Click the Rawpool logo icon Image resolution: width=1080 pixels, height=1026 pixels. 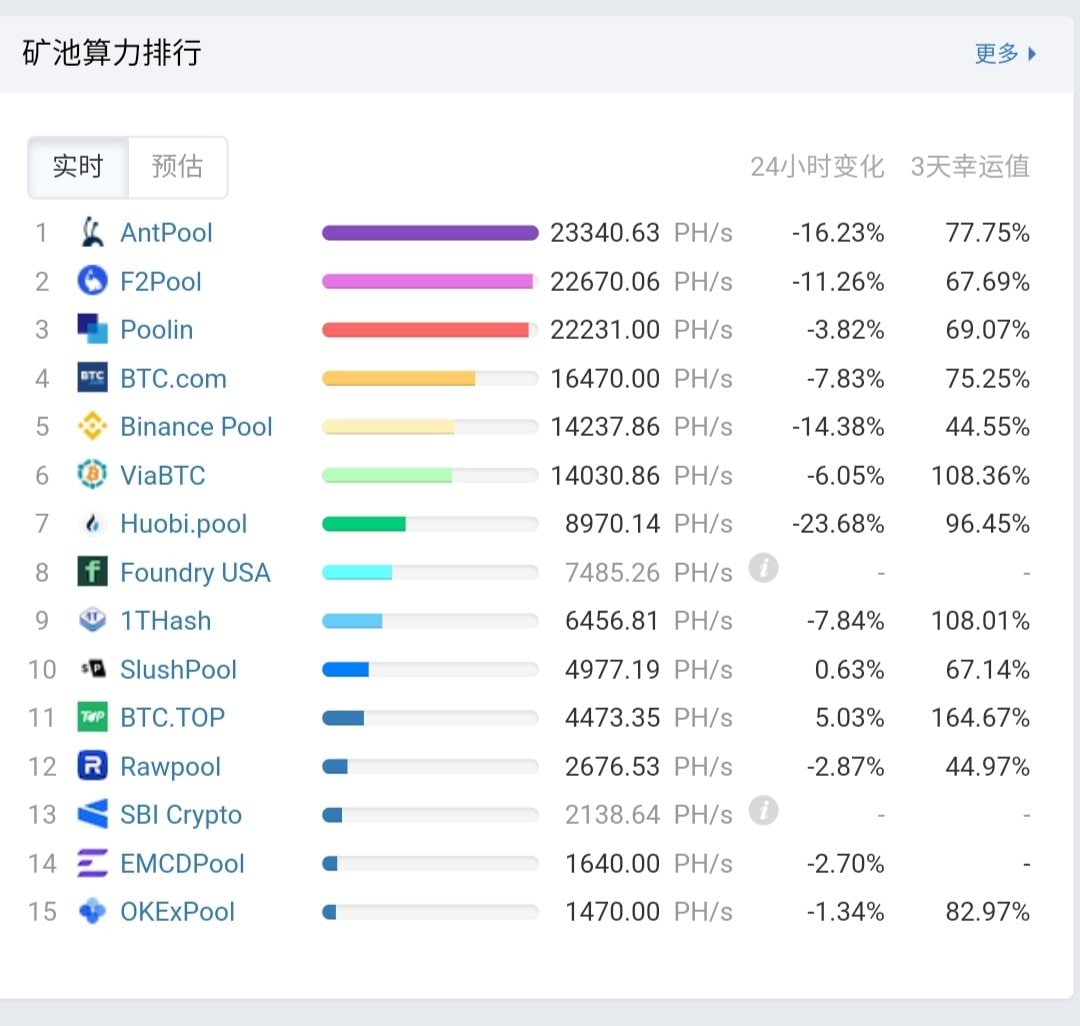coord(92,766)
